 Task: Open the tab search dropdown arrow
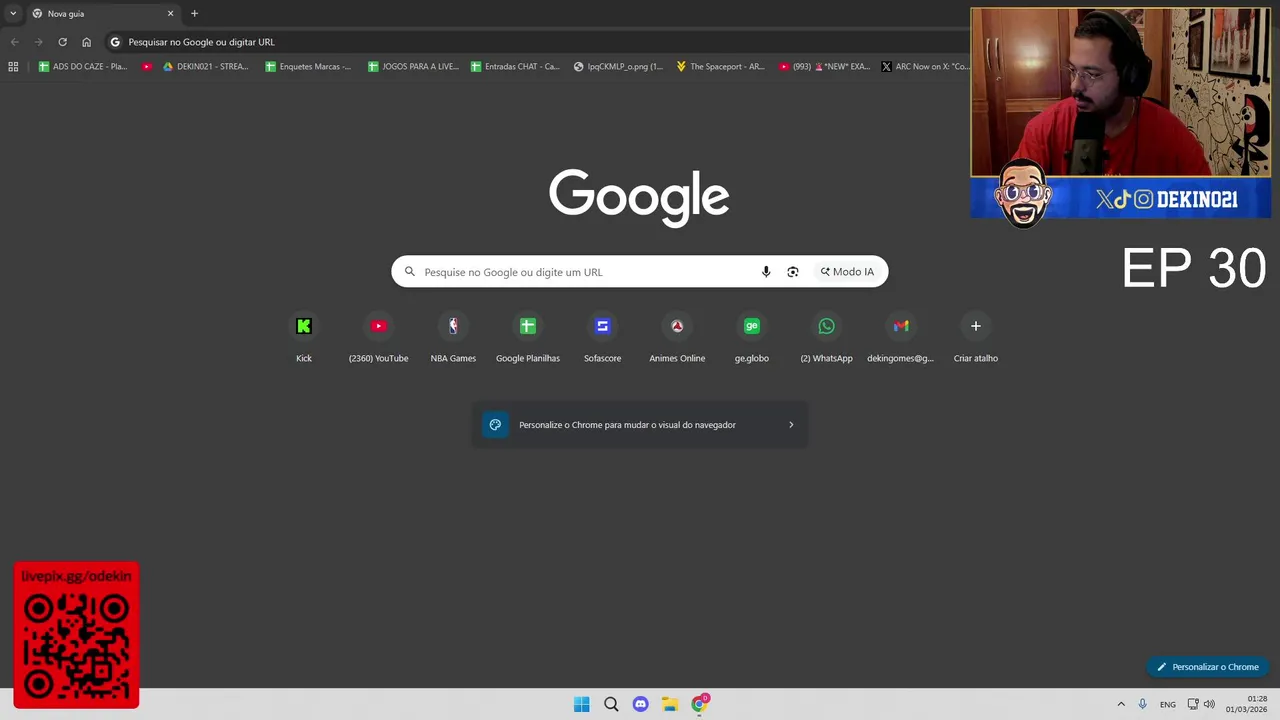pyautogui.click(x=13, y=14)
